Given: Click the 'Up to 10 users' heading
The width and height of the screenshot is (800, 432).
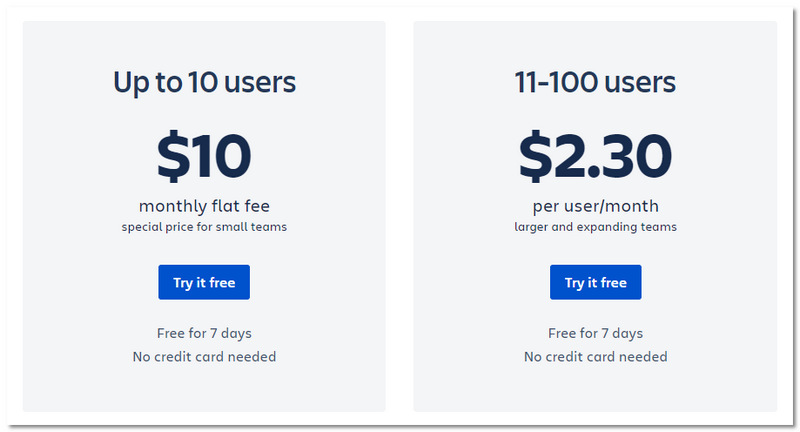Looking at the screenshot, I should point(204,82).
